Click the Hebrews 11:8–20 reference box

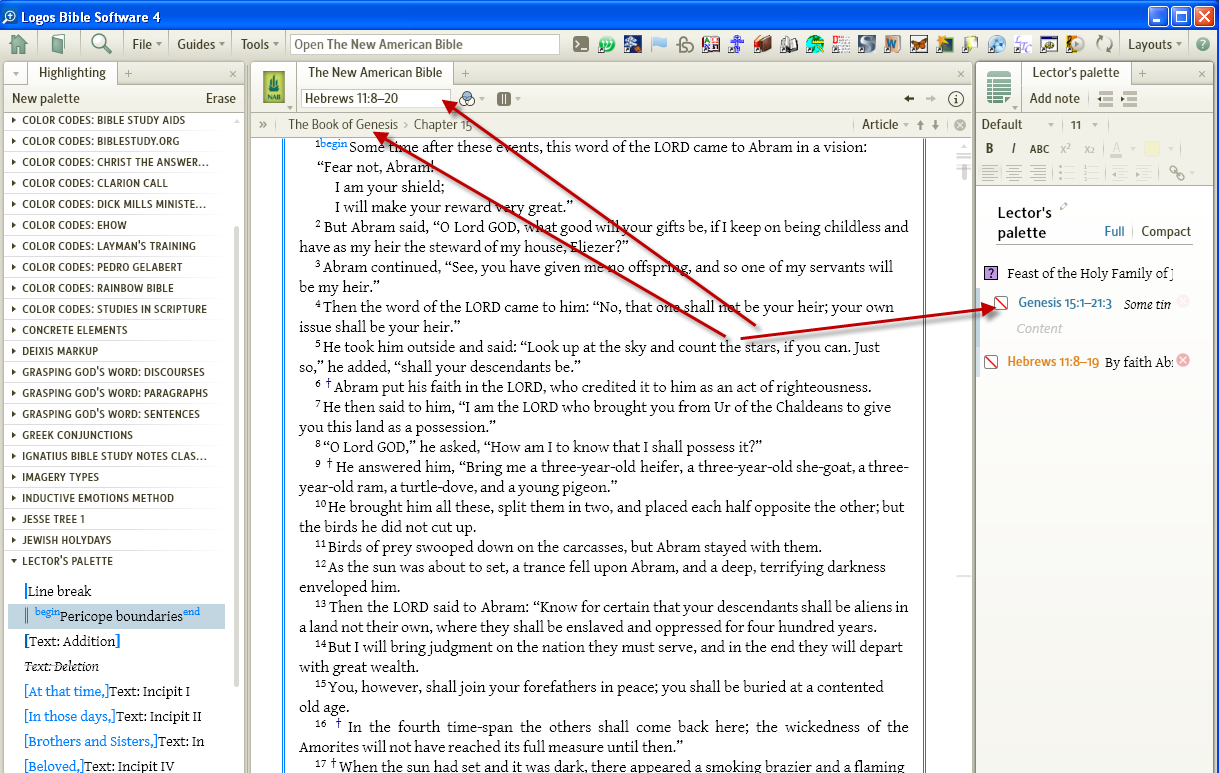click(376, 98)
